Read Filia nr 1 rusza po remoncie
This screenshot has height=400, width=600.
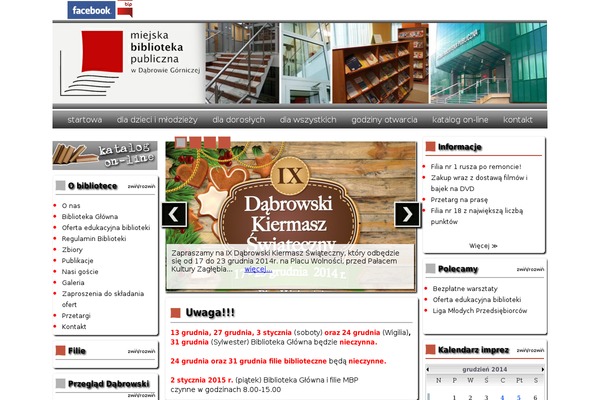point(476,167)
